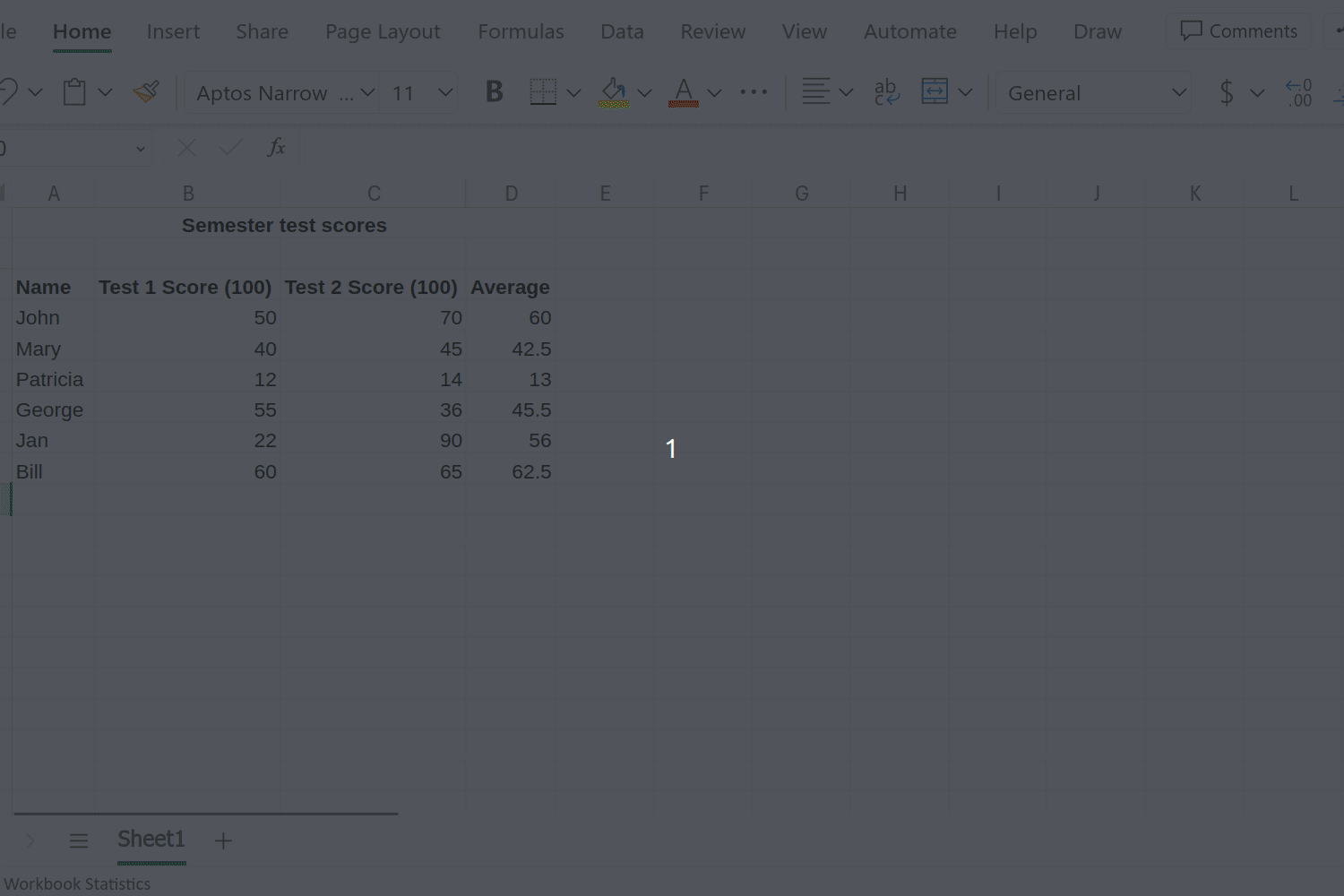
Task: Click the Merge cells icon
Action: [x=935, y=91]
